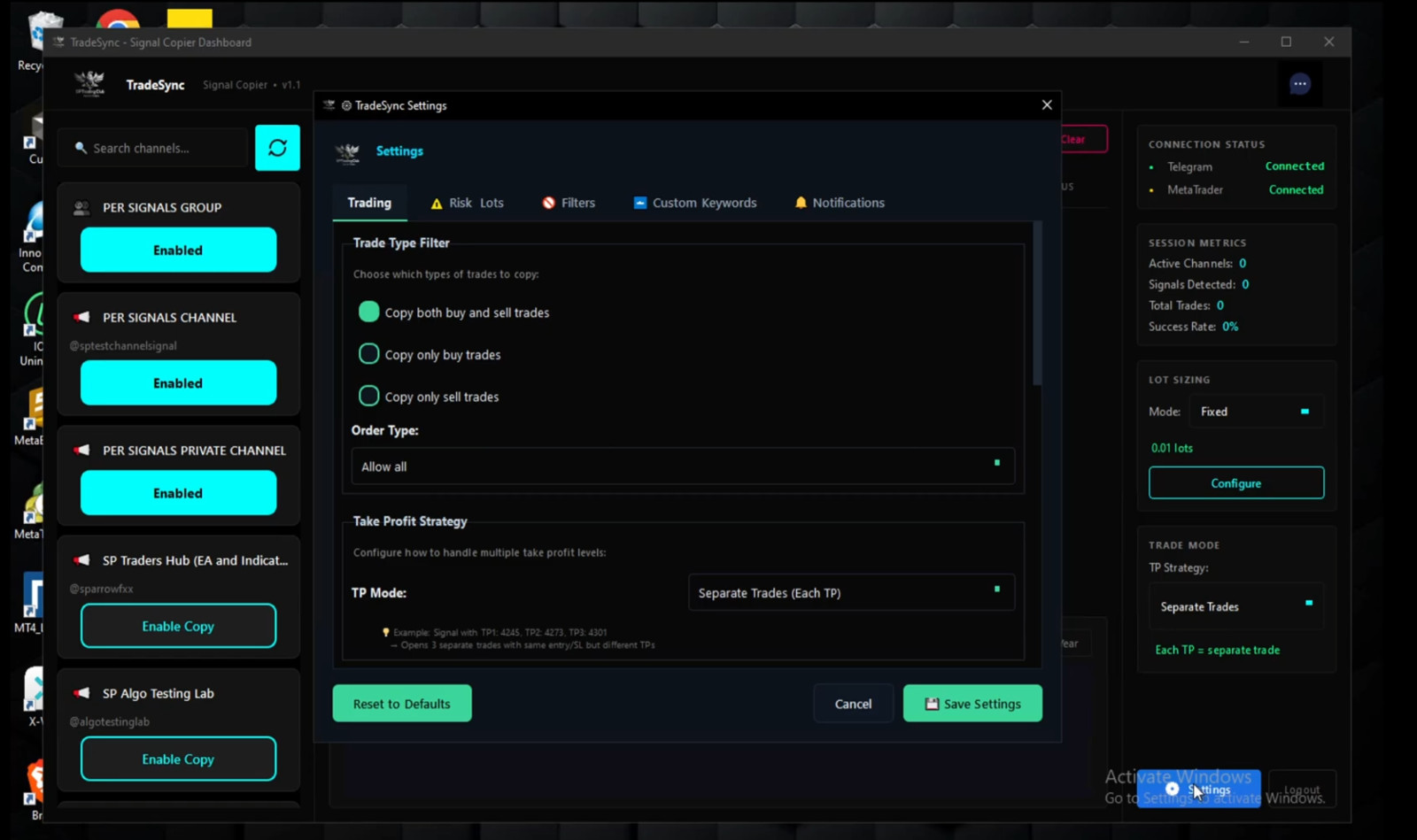This screenshot has width=1417, height=840.
Task: Click the Save Settings button
Action: coord(972,704)
